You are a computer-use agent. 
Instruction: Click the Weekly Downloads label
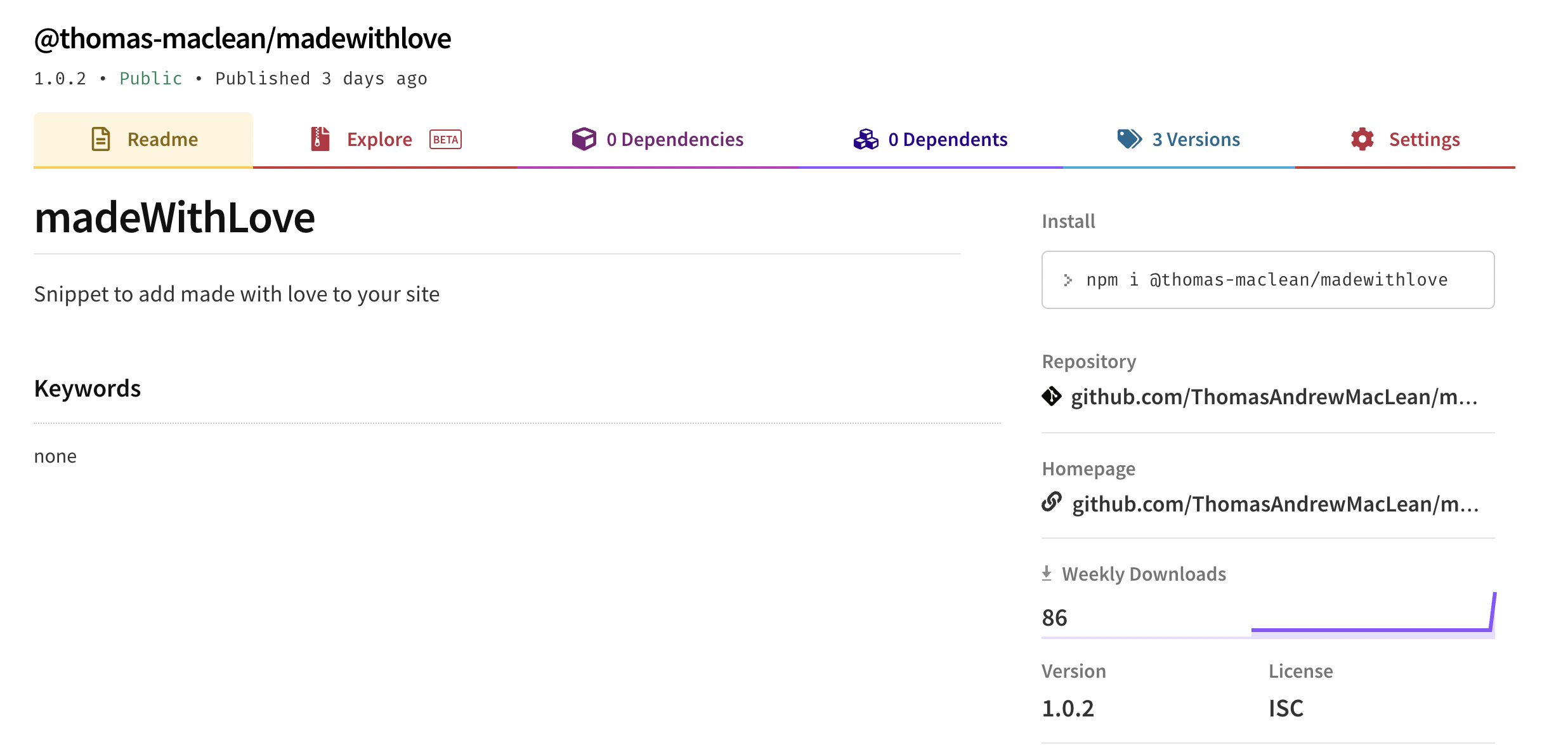pyautogui.click(x=1144, y=574)
